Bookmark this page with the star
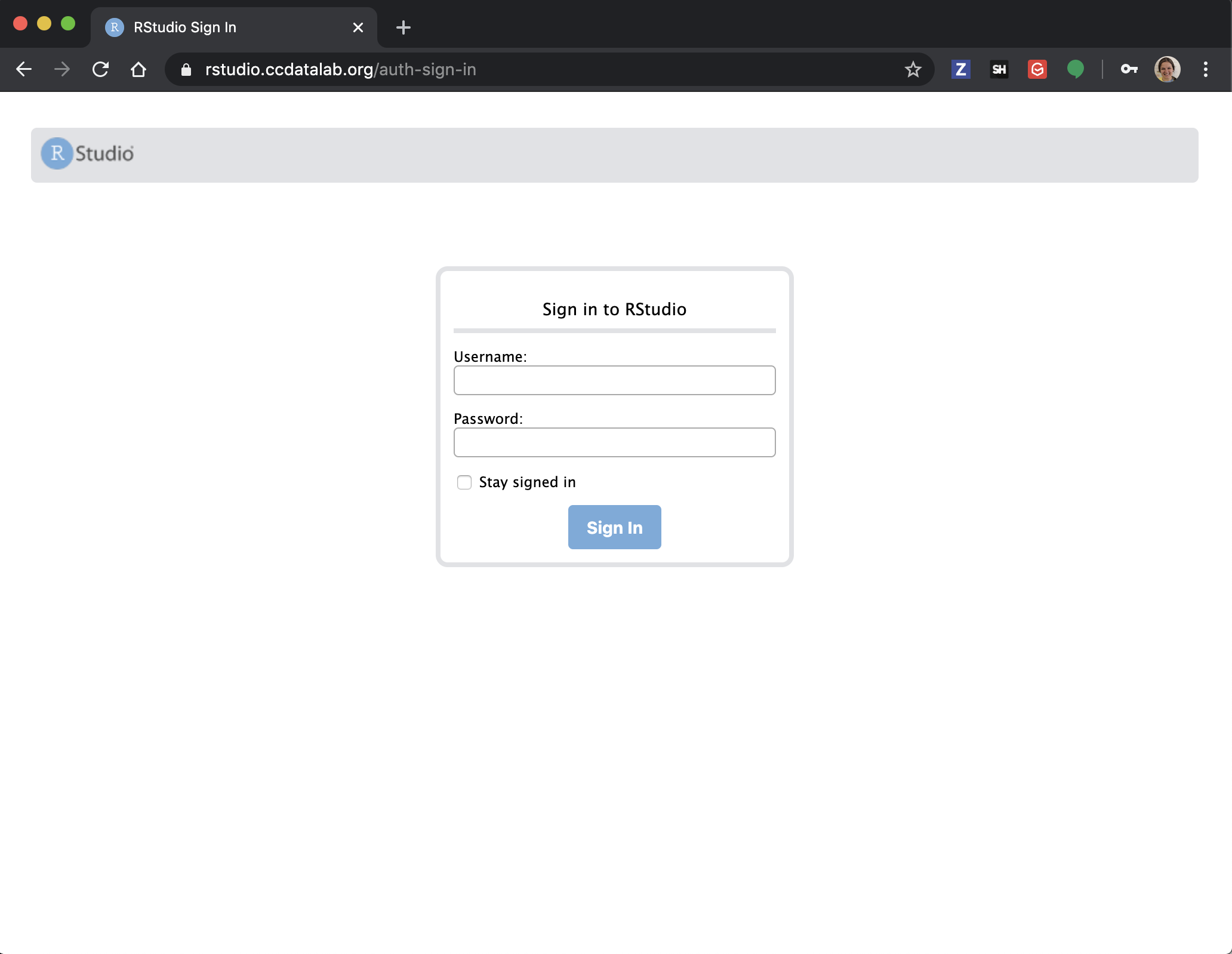The image size is (1232, 954). [913, 69]
